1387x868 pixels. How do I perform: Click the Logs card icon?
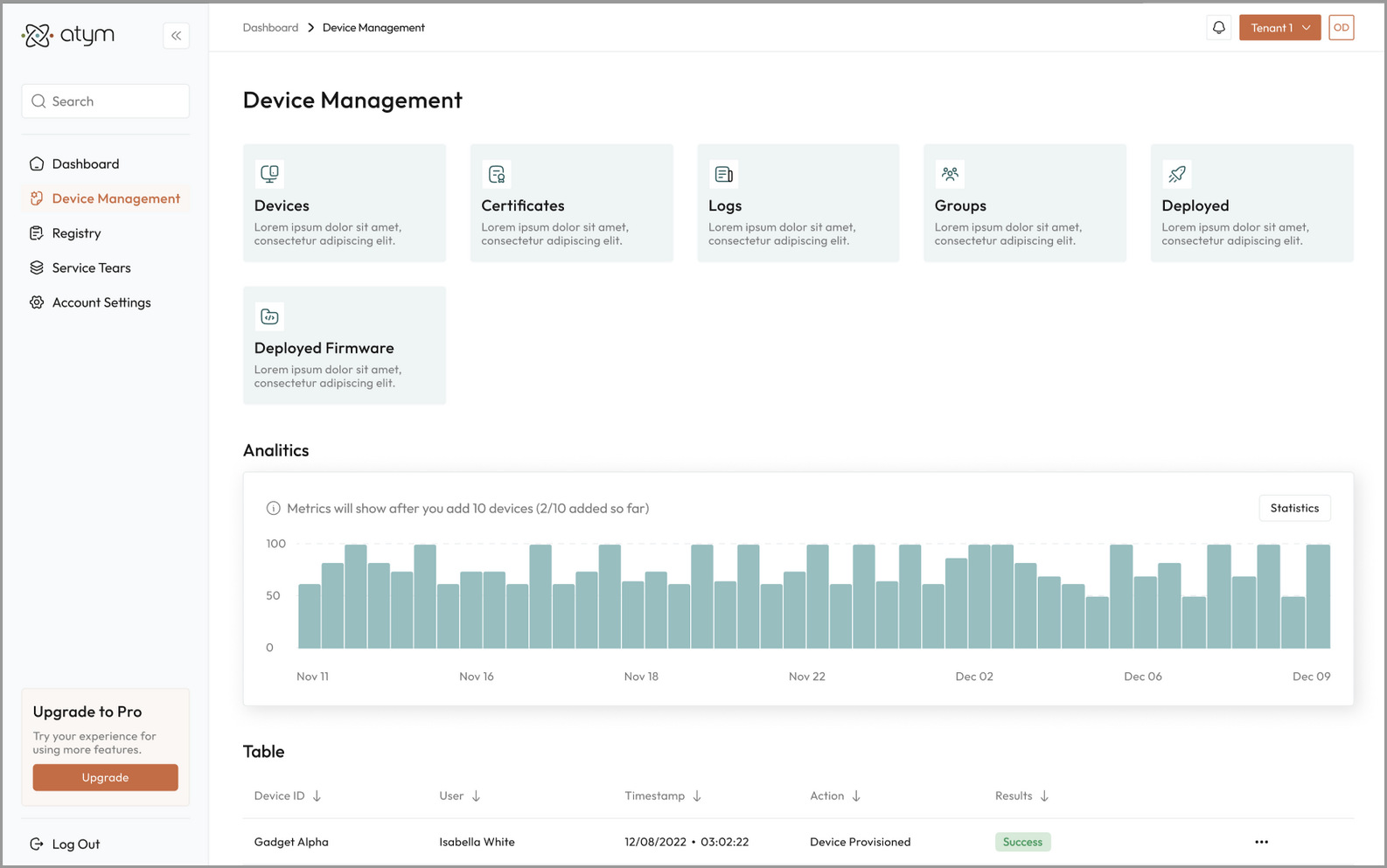point(723,174)
